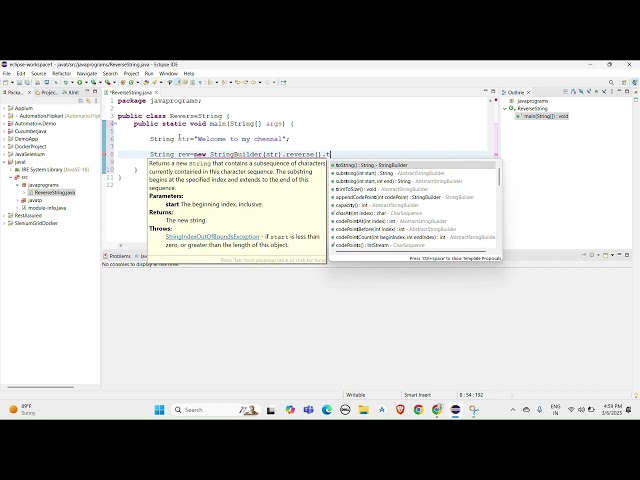Toggle Hide Static Members in Outline toolbar
The height and width of the screenshot is (480, 640).
tap(589, 92)
